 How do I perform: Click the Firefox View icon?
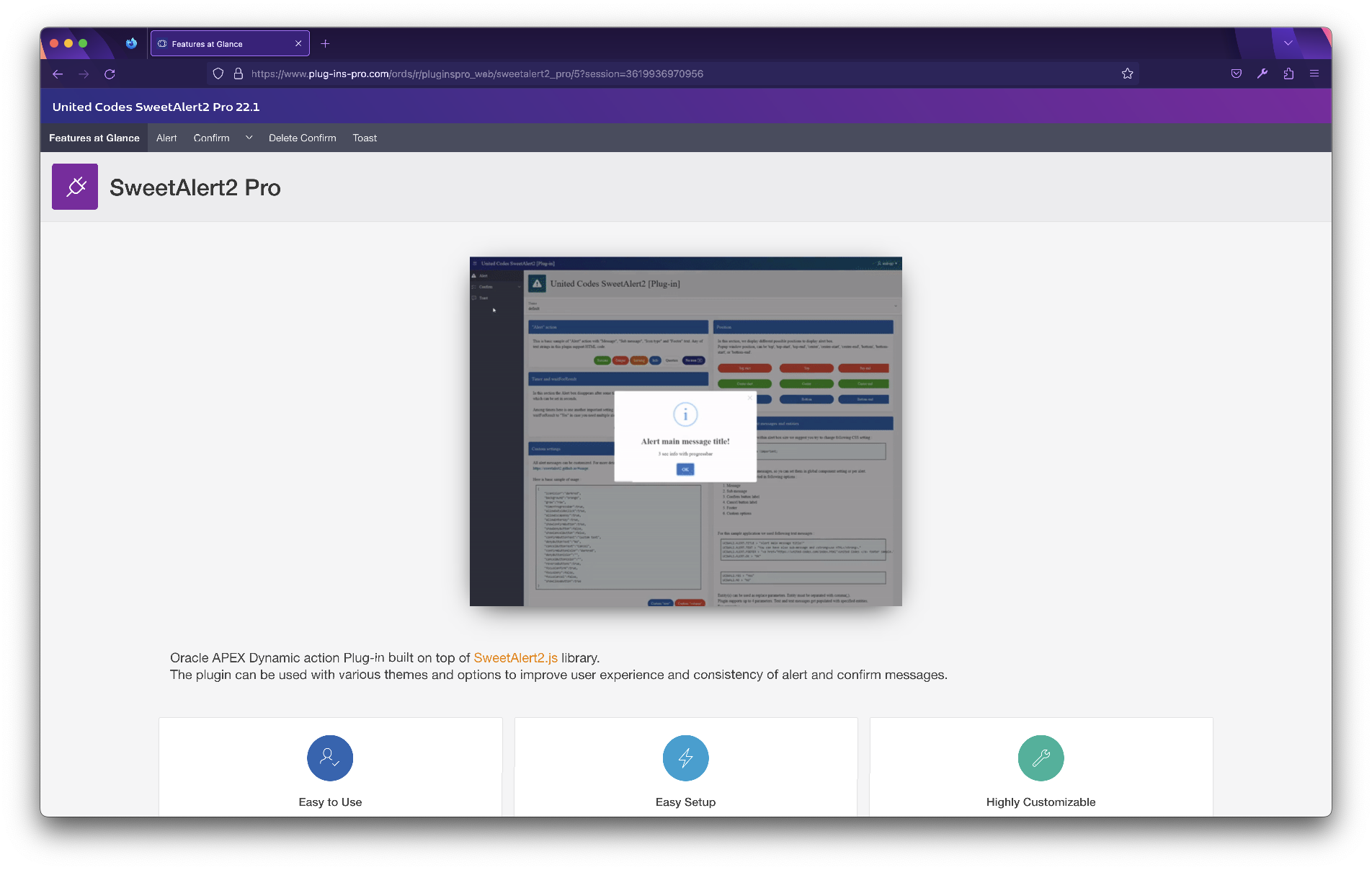pos(131,43)
